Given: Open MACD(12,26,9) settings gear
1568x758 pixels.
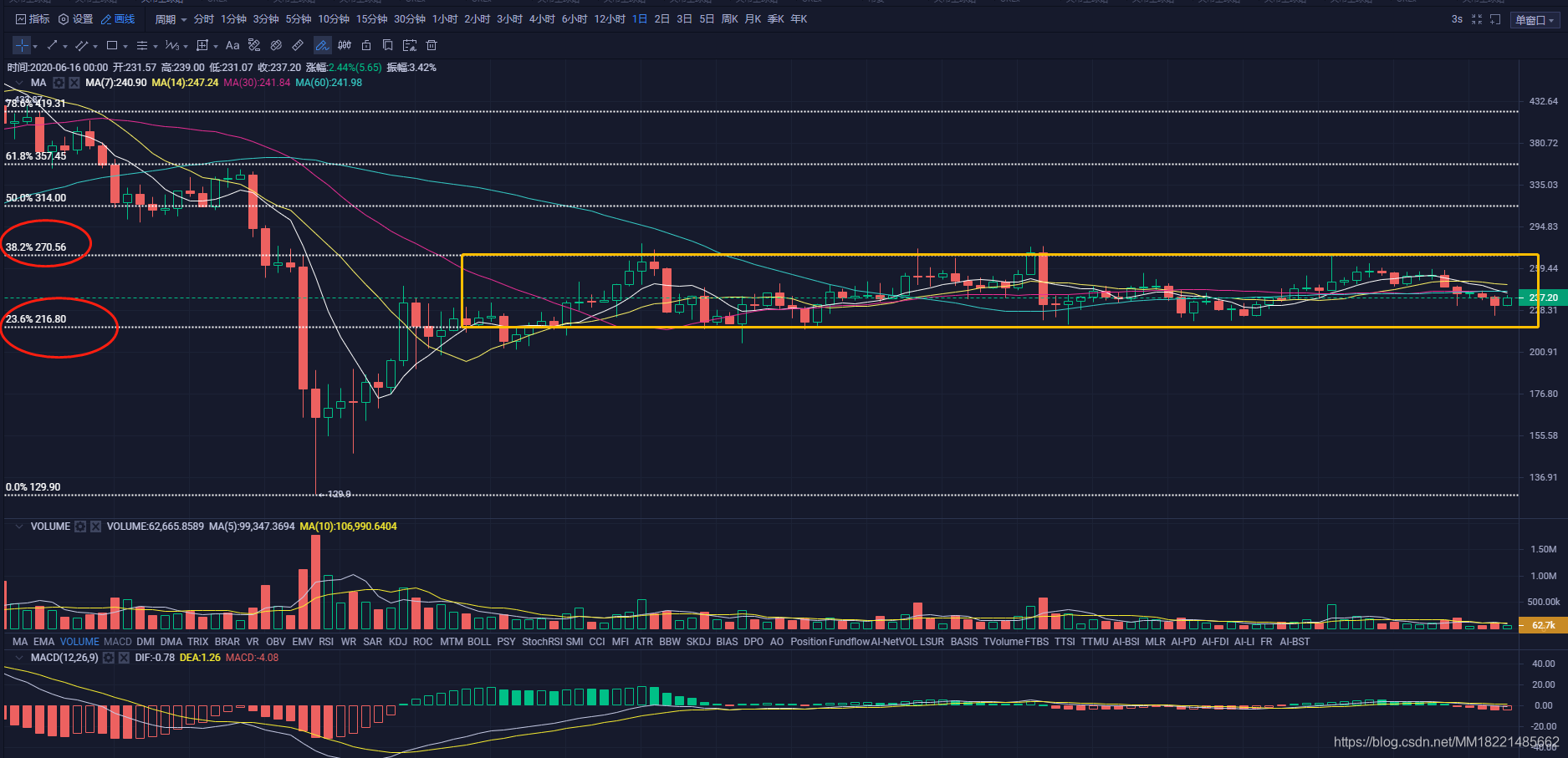Looking at the screenshot, I should pos(108,658).
